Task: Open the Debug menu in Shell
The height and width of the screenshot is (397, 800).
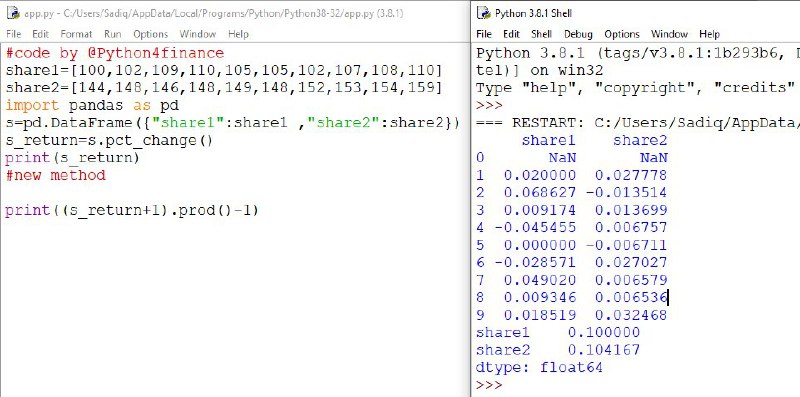Action: [578, 34]
